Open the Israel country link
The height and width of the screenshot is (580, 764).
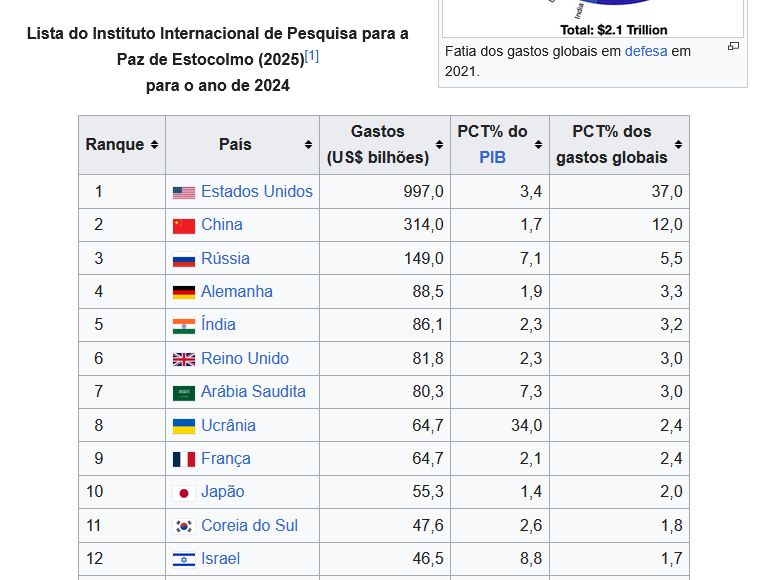pos(220,559)
